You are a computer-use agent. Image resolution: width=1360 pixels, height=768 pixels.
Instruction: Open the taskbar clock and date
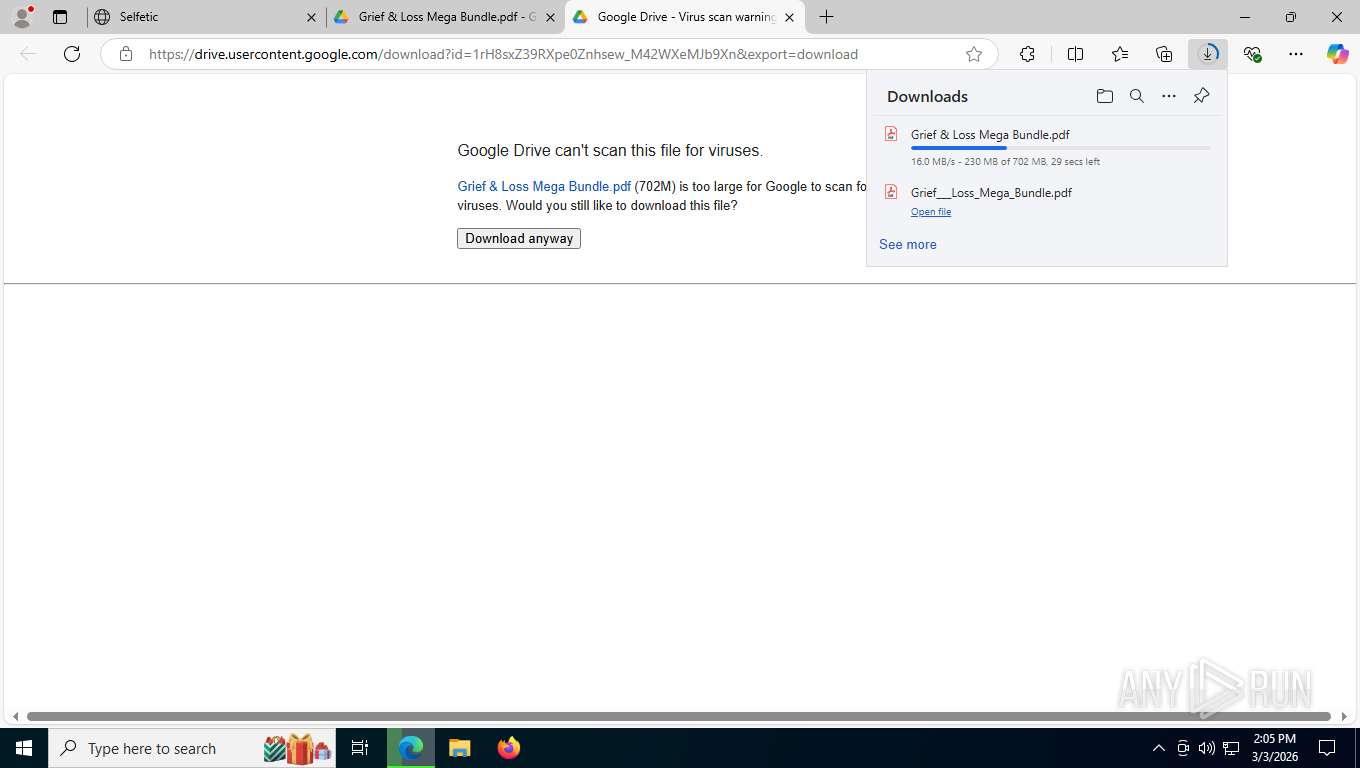click(x=1274, y=748)
